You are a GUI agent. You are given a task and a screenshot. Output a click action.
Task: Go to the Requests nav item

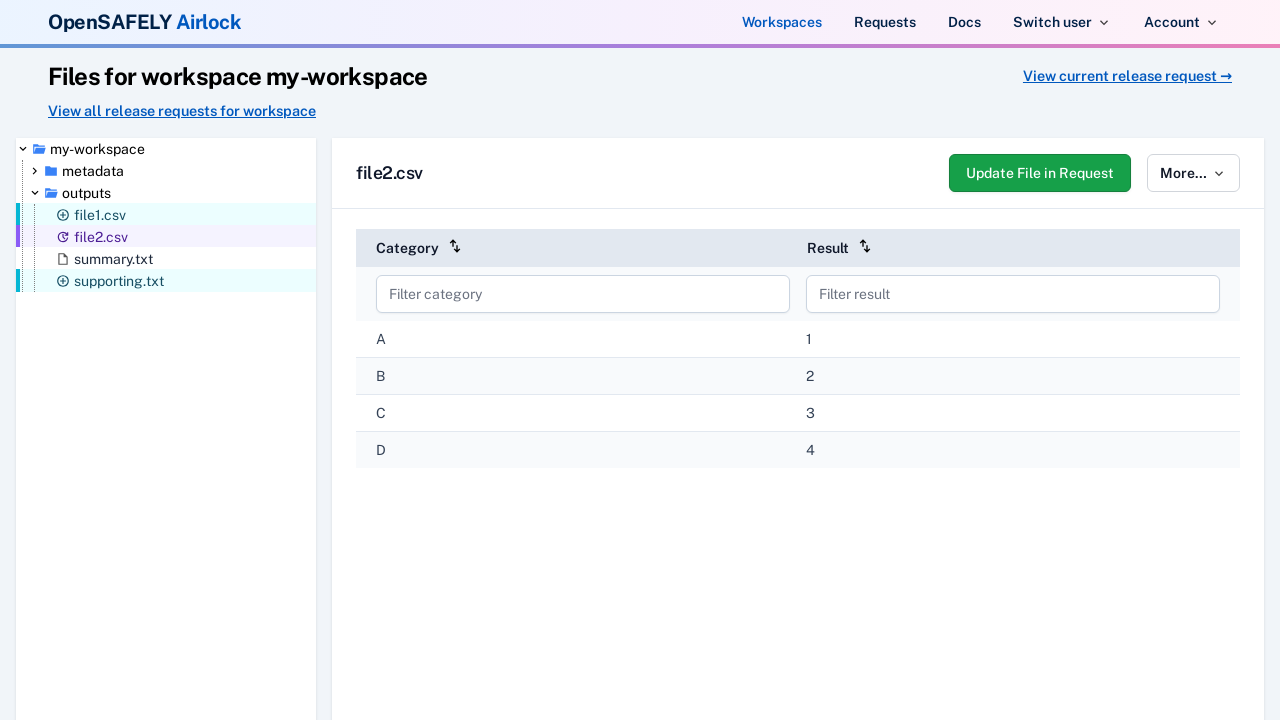884,22
